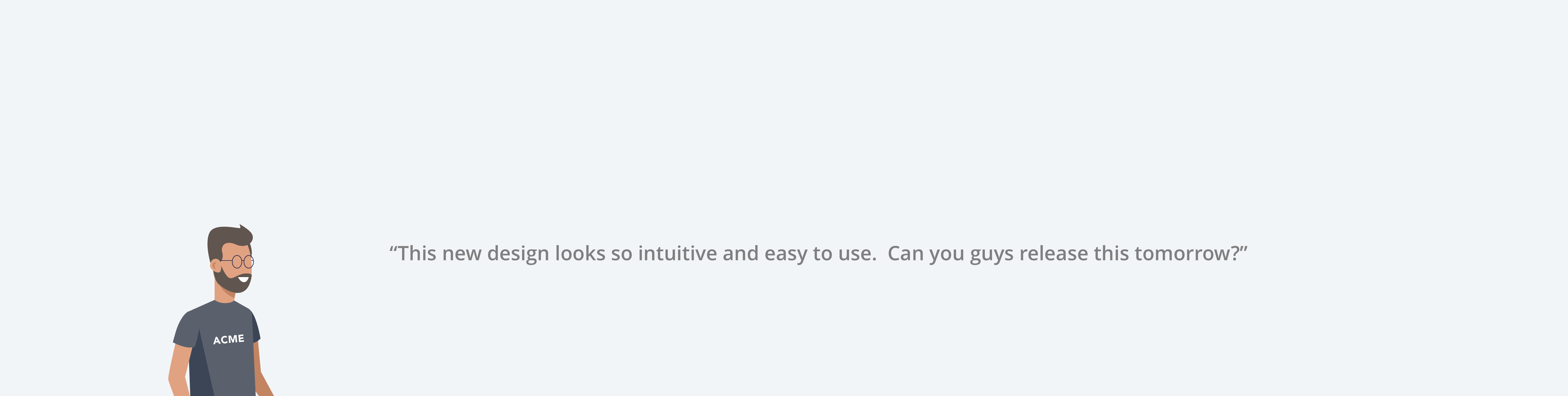This screenshot has height=396, width=1568.
Task: Click the ACME logo on the t-shirt
Action: 228,339
